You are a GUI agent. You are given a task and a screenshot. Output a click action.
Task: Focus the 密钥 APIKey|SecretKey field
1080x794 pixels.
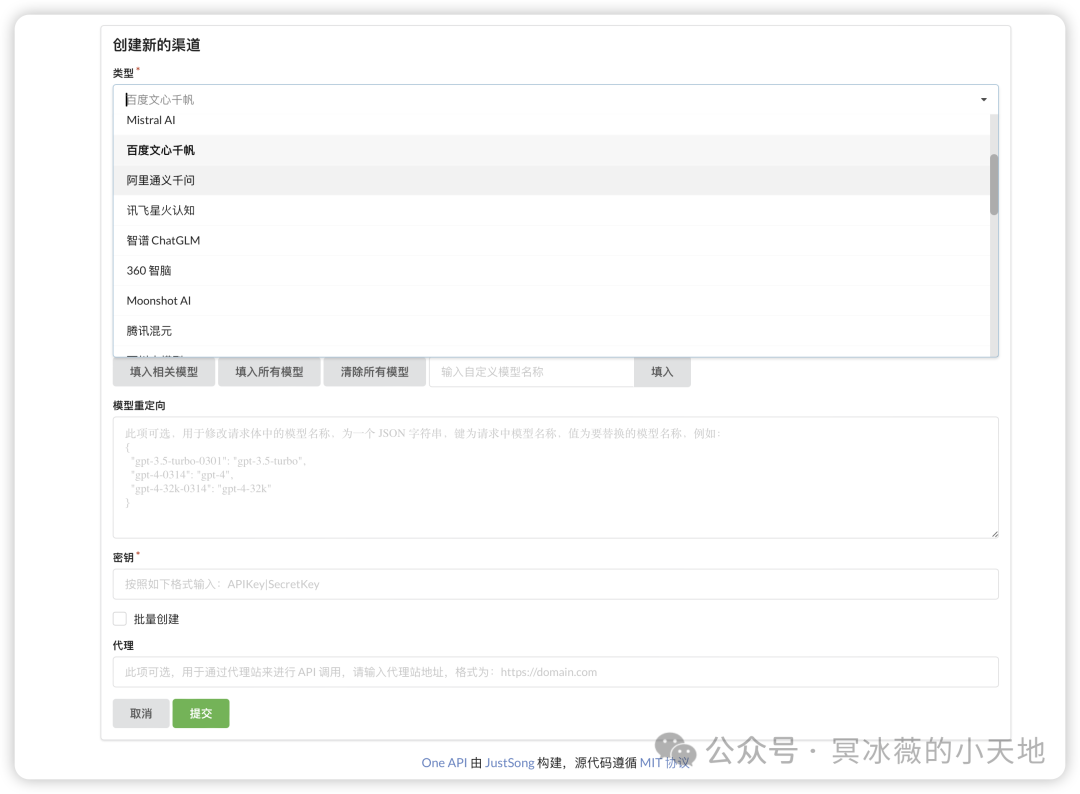pos(556,584)
